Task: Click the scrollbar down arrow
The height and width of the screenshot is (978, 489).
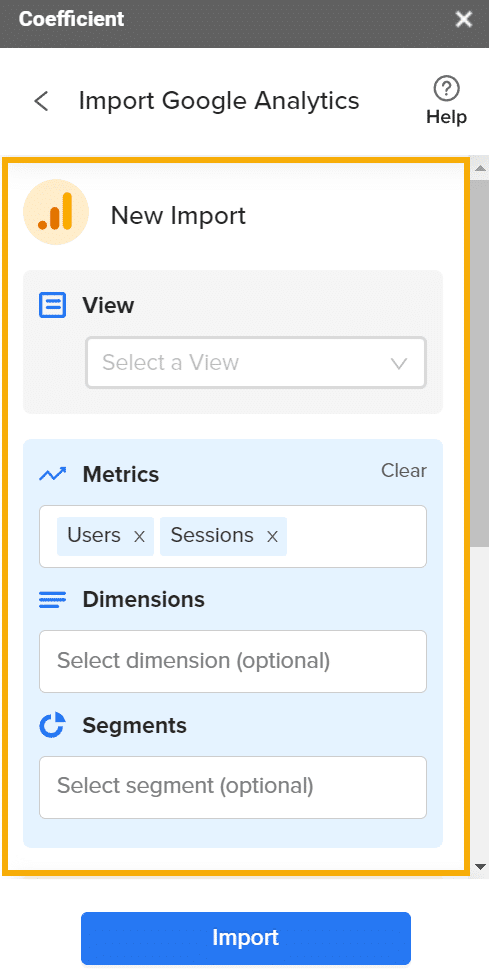Action: click(480, 866)
